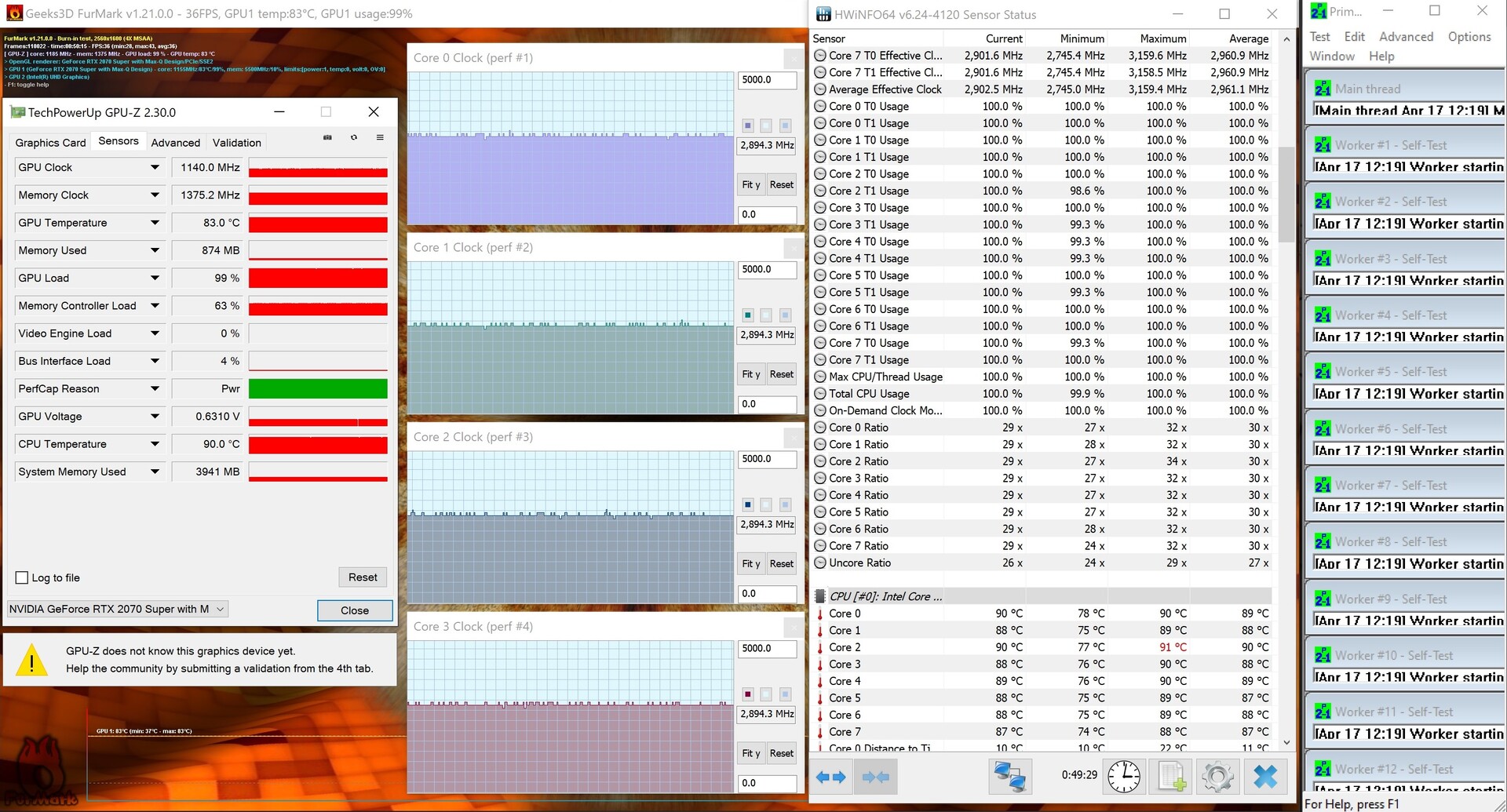Click the GPU-Z Reset button

(x=363, y=577)
